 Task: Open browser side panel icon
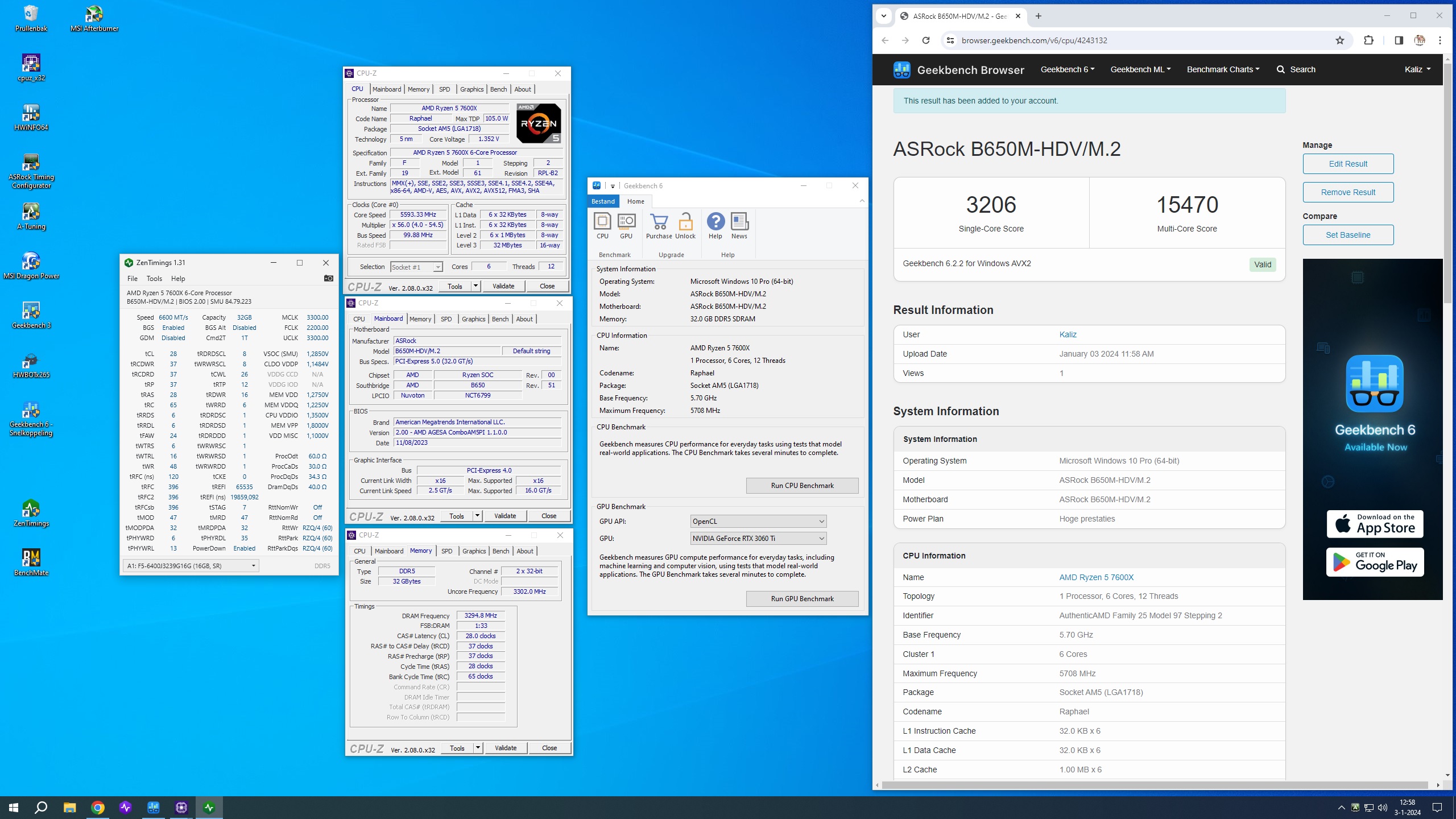coord(1399,40)
